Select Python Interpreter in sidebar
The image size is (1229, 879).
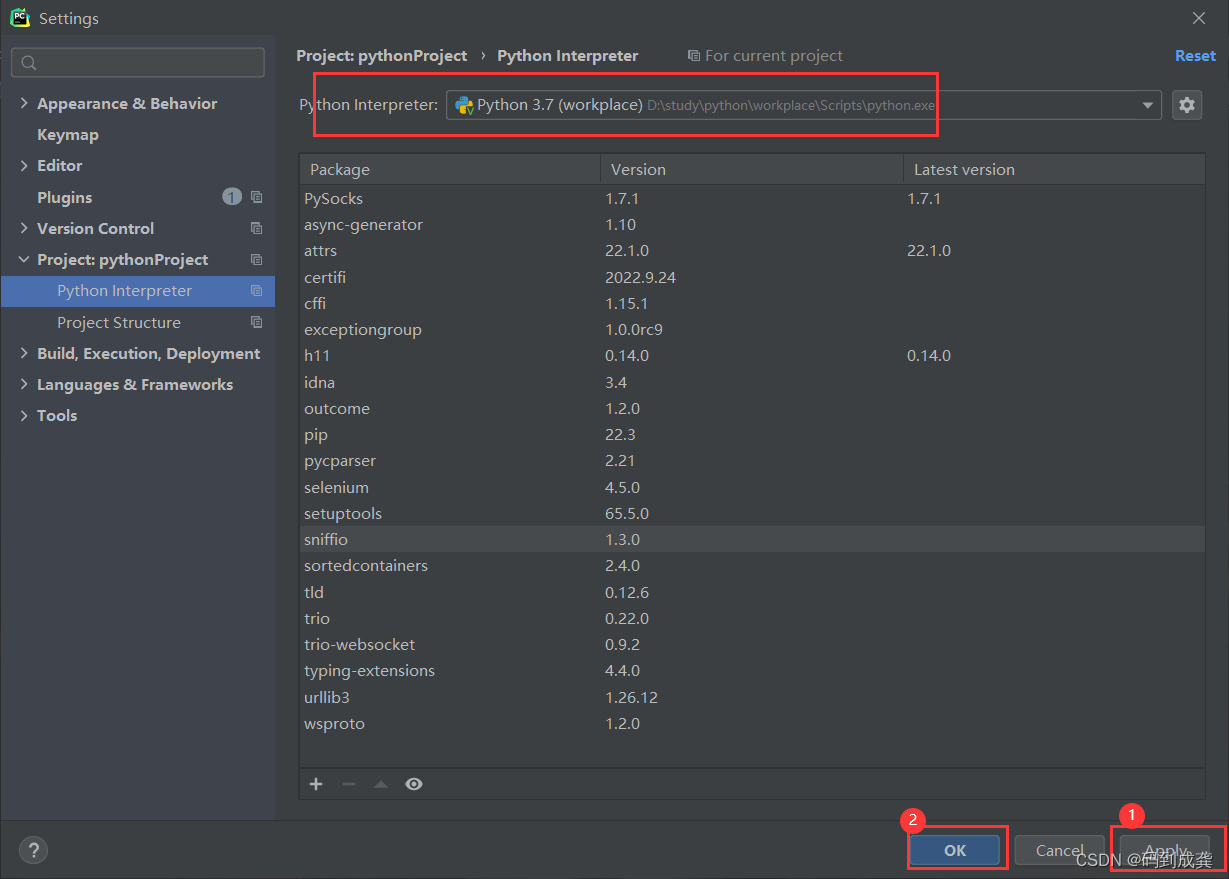click(x=138, y=290)
